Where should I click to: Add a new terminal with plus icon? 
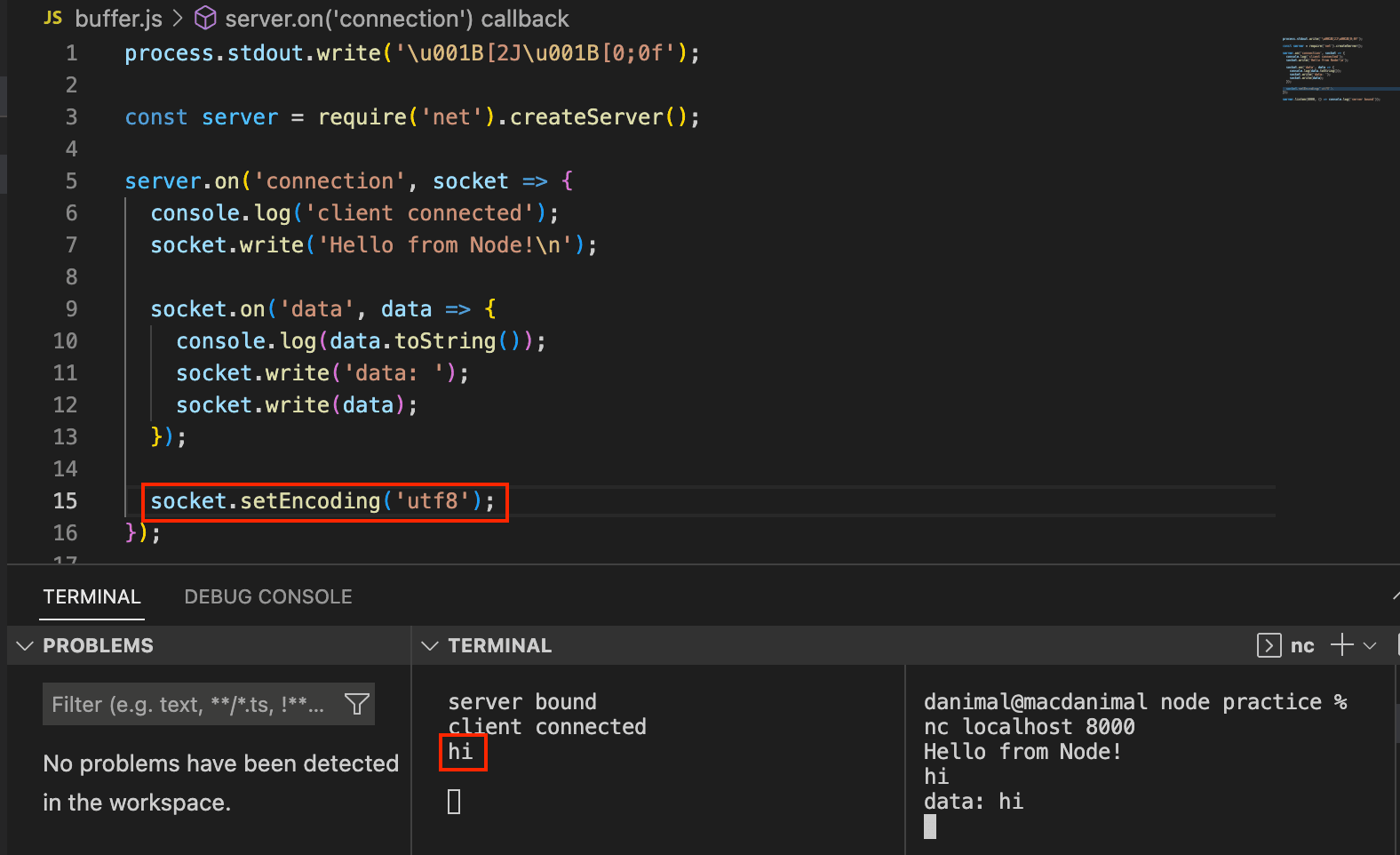coord(1341,645)
